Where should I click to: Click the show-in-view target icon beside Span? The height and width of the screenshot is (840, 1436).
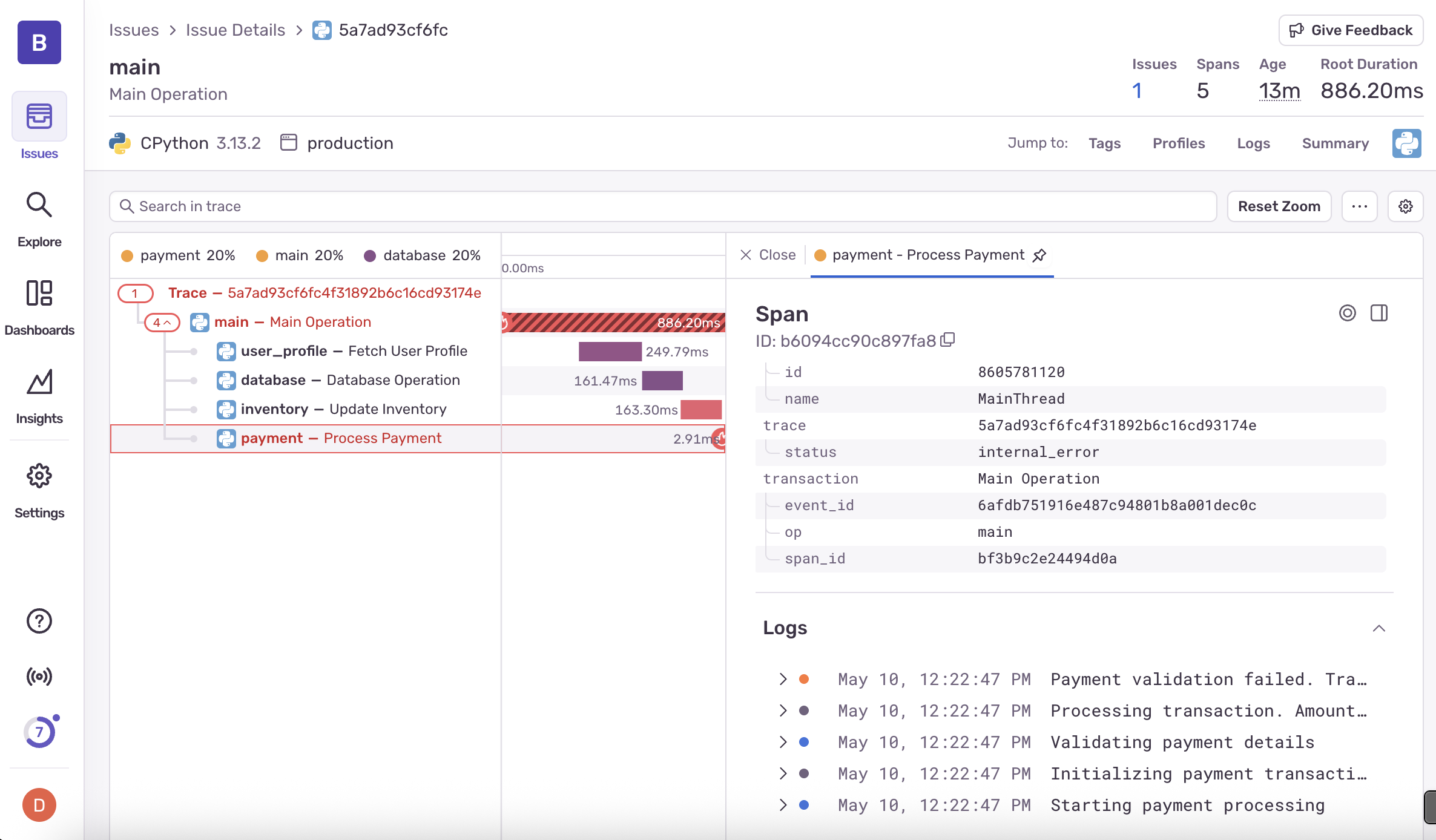pos(1347,313)
